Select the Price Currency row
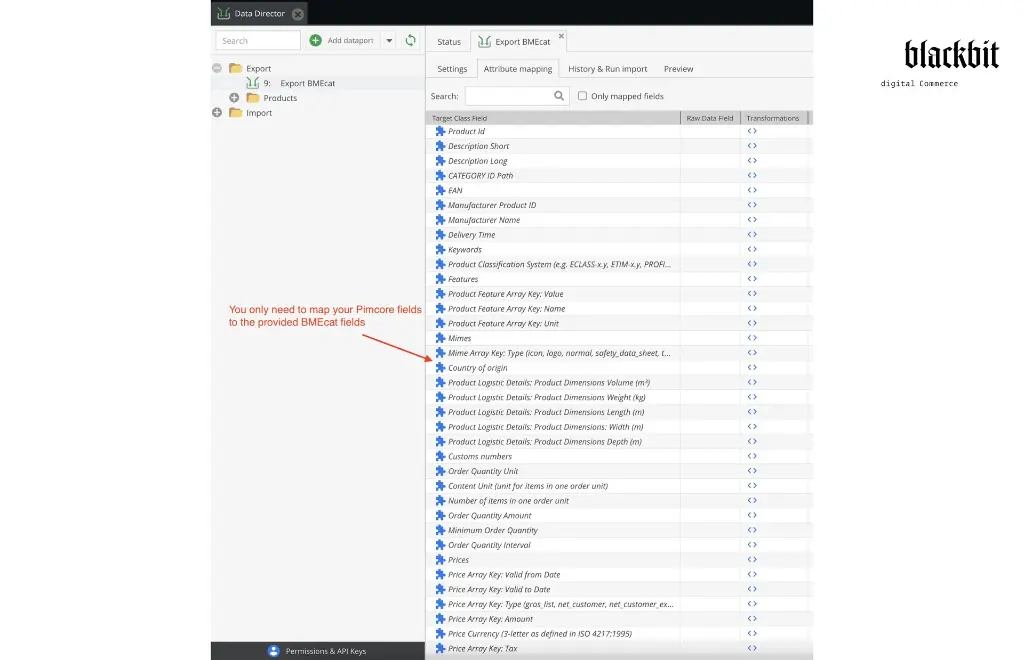The height and width of the screenshot is (660, 1024). [618, 633]
